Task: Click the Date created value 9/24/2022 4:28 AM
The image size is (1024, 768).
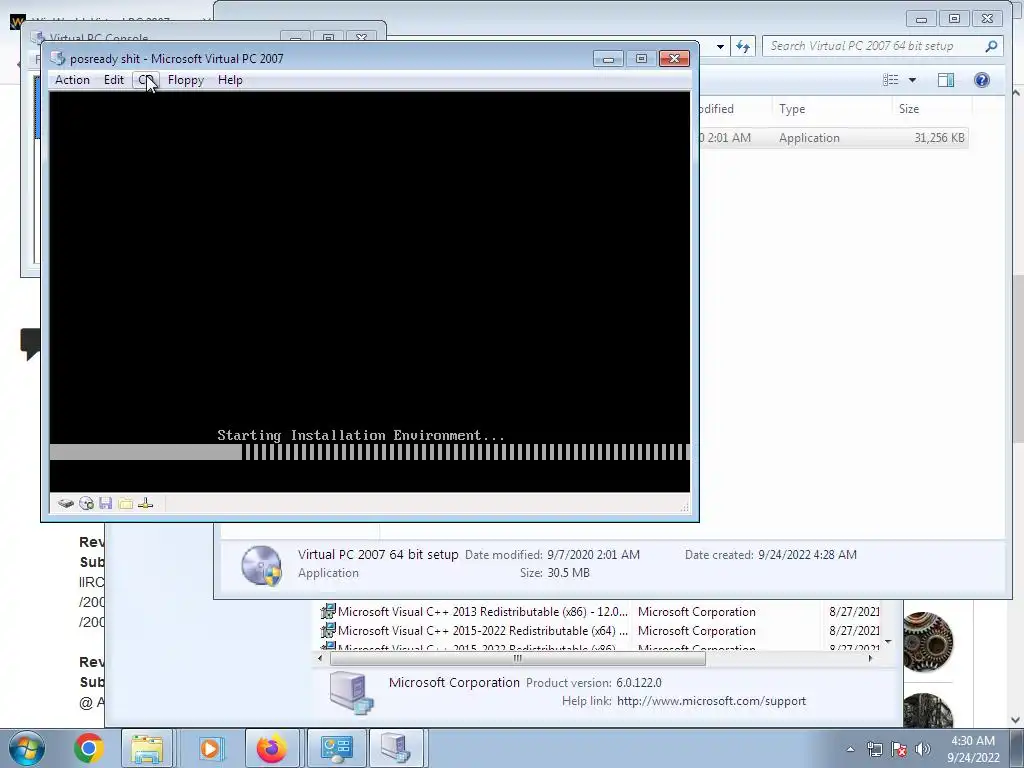Action: [x=807, y=554]
